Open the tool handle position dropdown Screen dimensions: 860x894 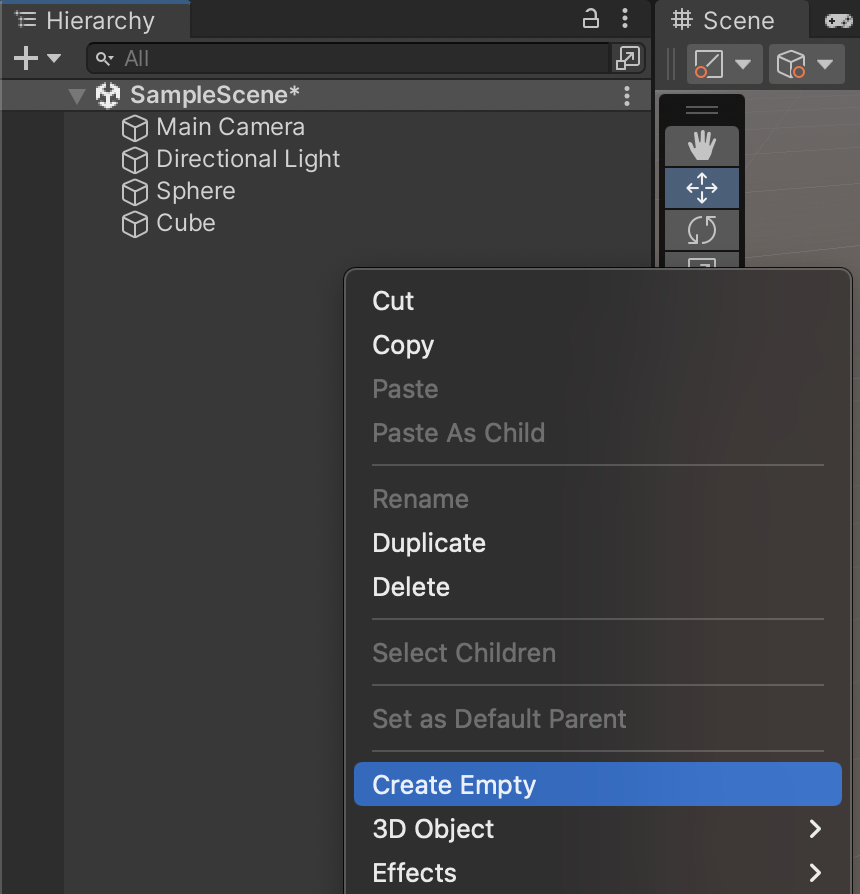point(724,64)
